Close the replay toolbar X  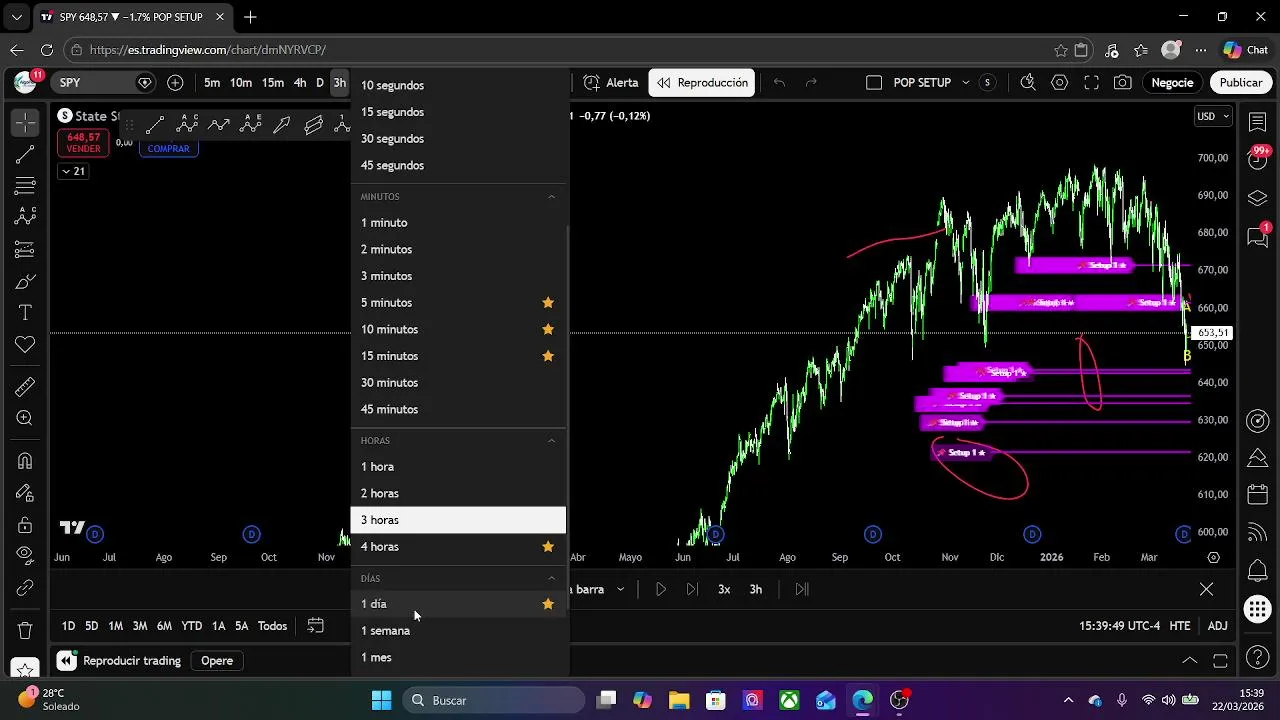tap(1206, 590)
